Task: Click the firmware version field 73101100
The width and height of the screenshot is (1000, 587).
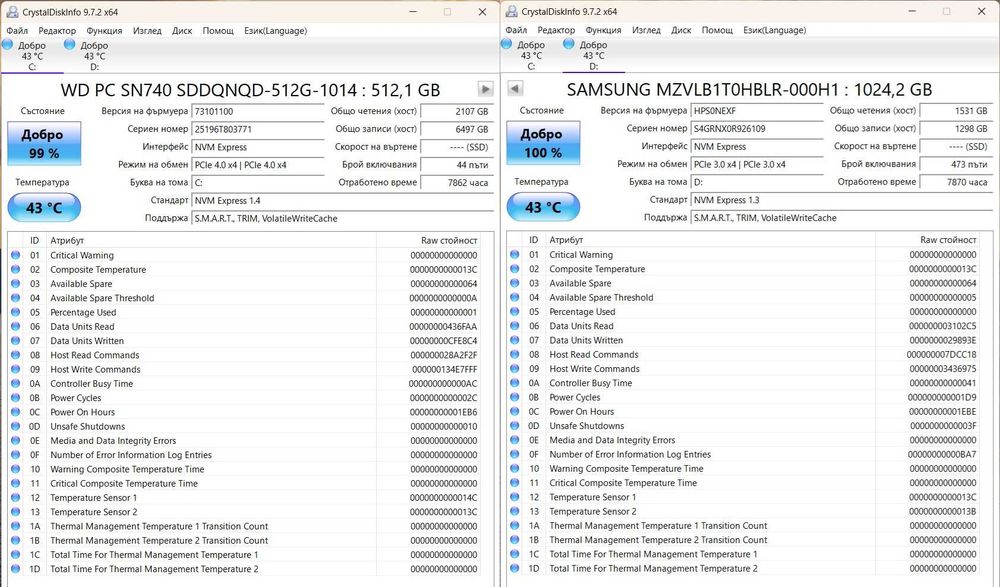Action: pyautogui.click(x=258, y=111)
